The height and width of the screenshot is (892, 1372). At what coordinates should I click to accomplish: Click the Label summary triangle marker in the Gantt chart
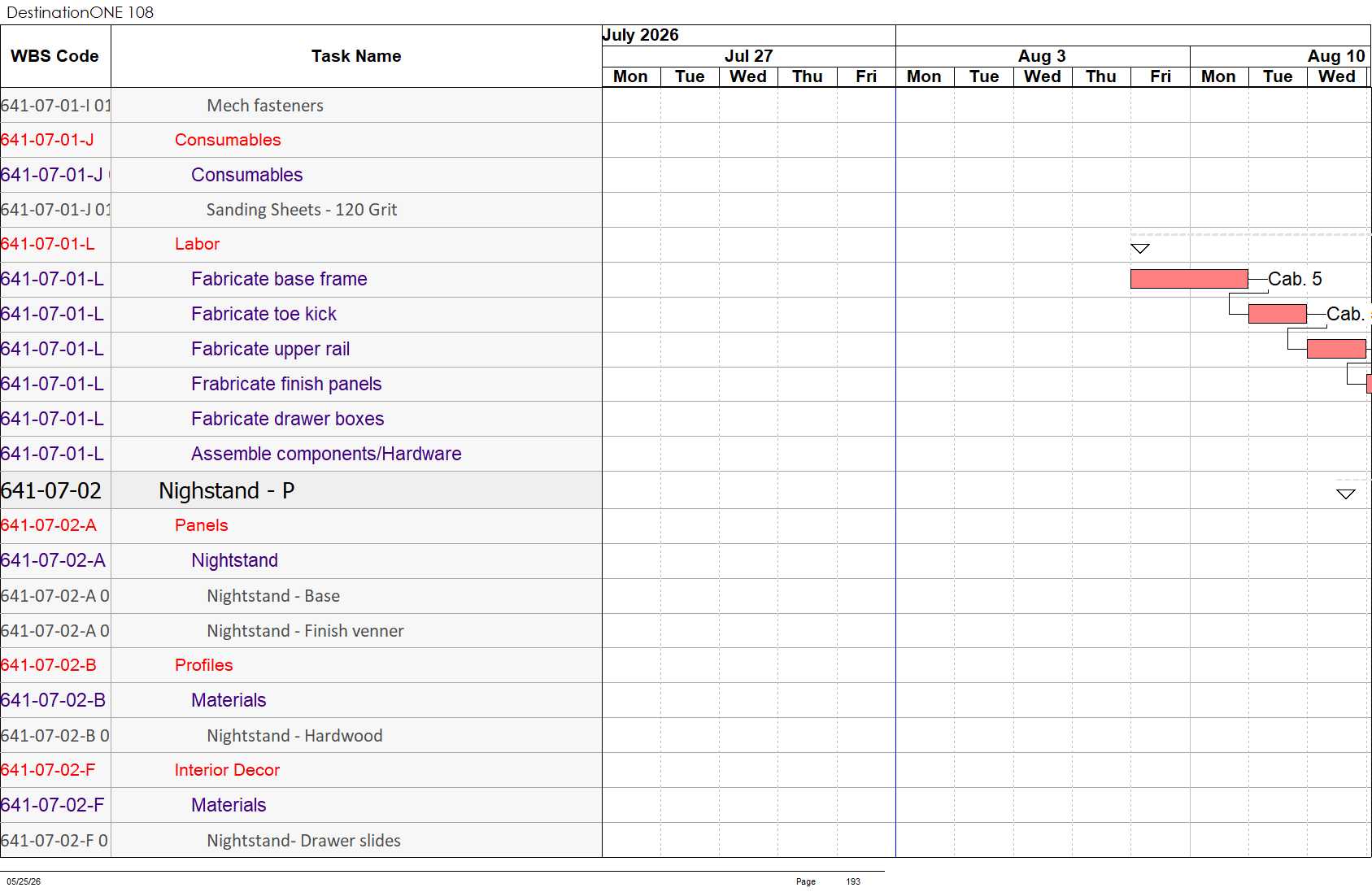pyautogui.click(x=1140, y=248)
